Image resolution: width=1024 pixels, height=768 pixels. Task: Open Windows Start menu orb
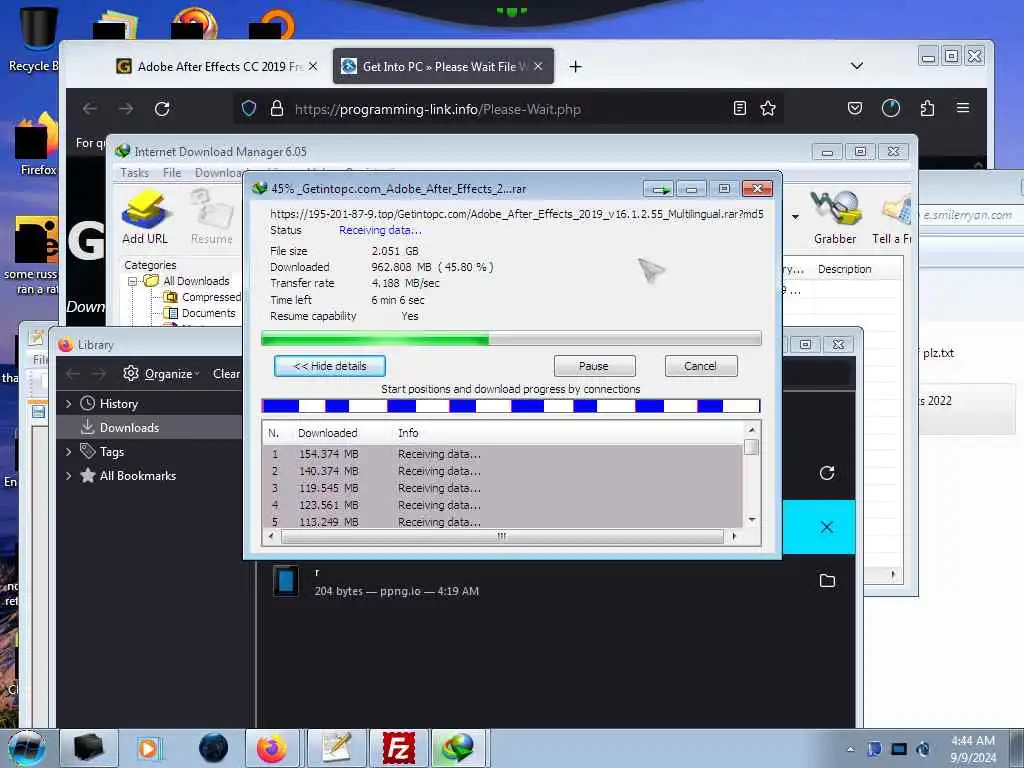[x=25, y=748]
